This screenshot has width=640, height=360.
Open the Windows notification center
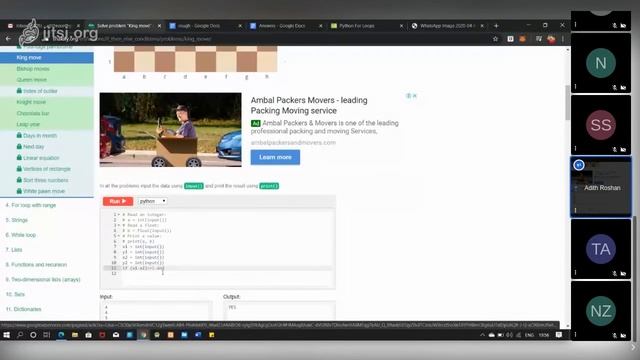click(559, 335)
